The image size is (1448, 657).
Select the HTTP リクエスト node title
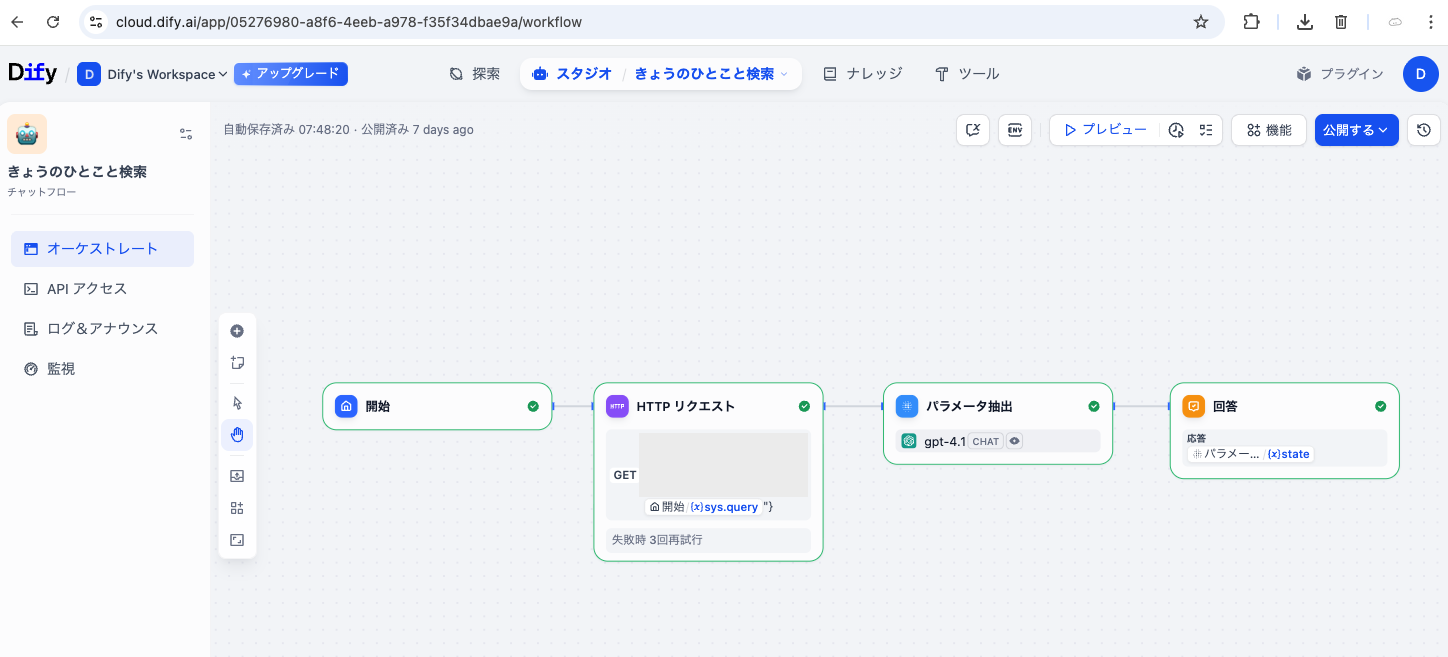(x=686, y=406)
